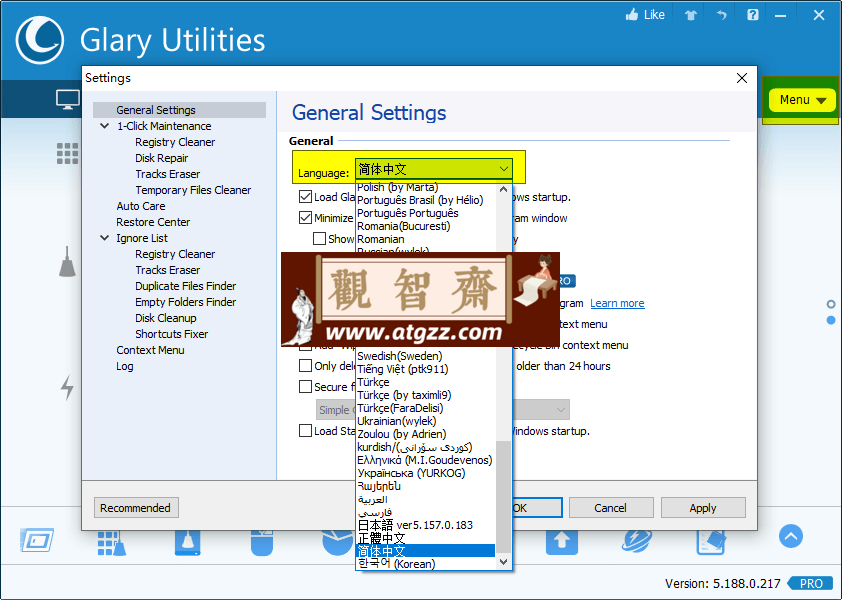Open the 'Learn more' link
Screen dimensions: 842x600
pyautogui.click(x=617, y=303)
